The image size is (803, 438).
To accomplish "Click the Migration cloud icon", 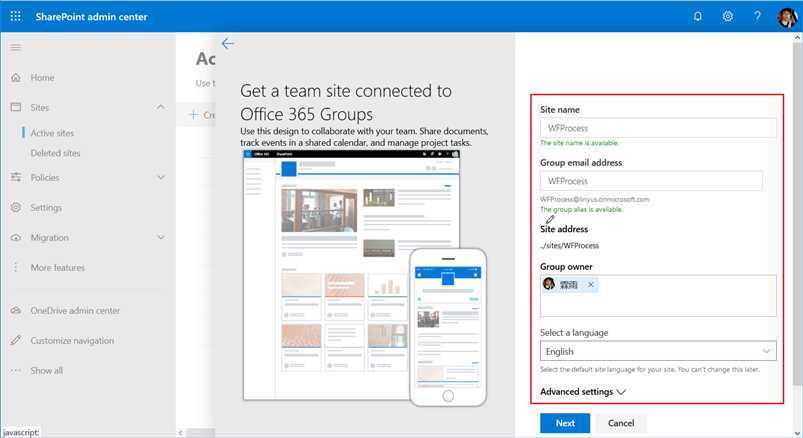I will (16, 238).
